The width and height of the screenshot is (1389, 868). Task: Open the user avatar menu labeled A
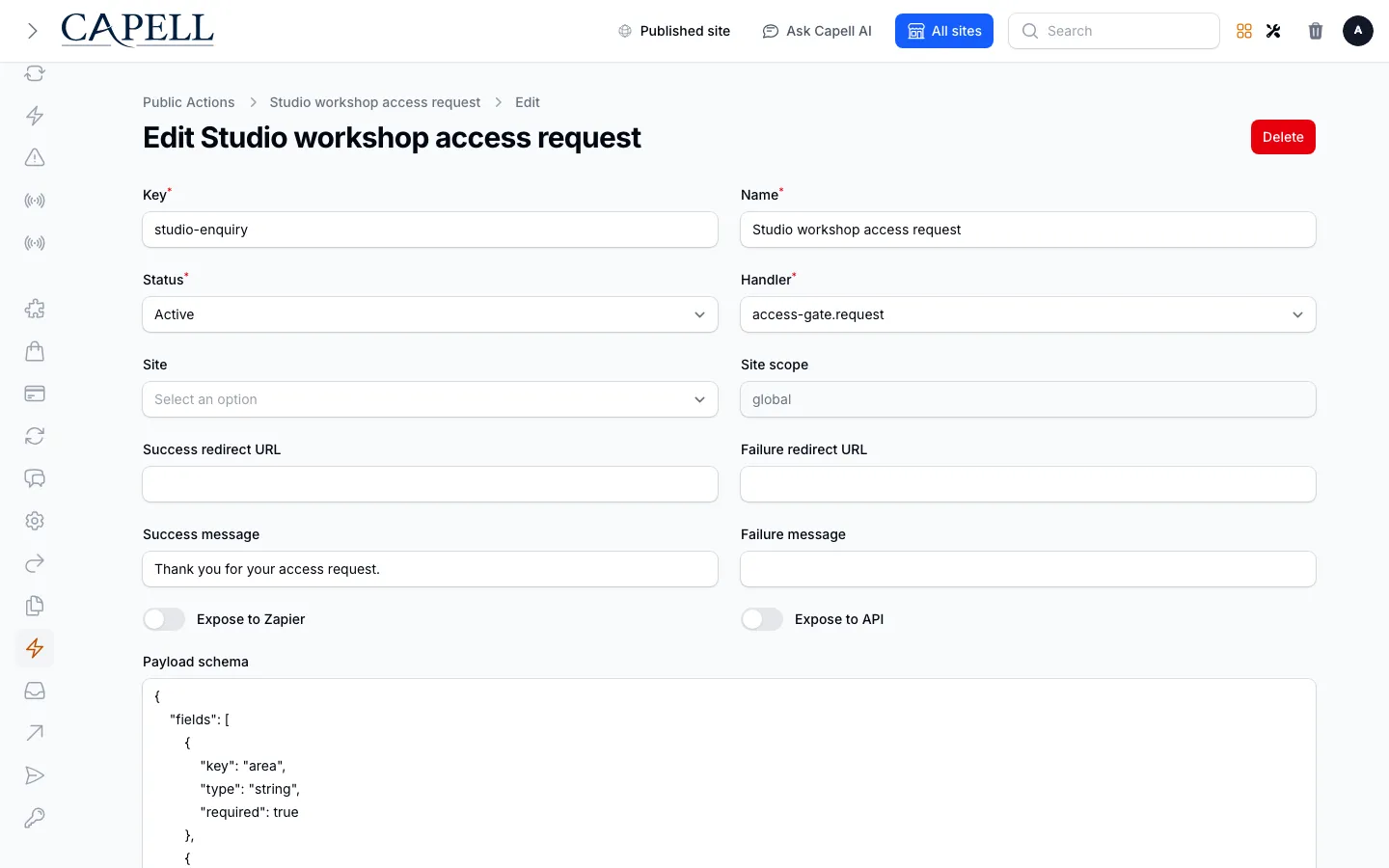coord(1358,31)
